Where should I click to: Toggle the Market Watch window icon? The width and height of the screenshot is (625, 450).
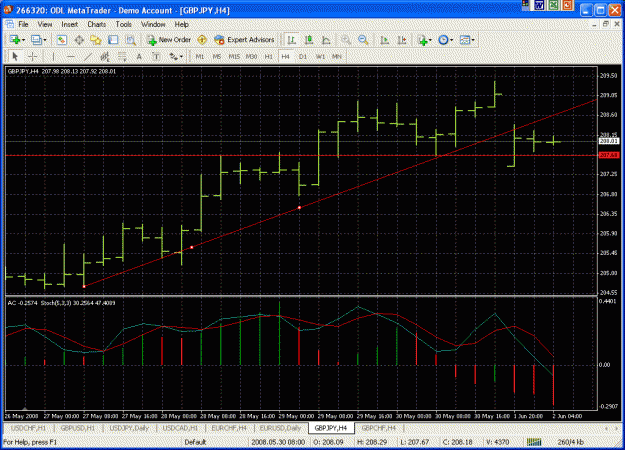pyautogui.click(x=61, y=40)
